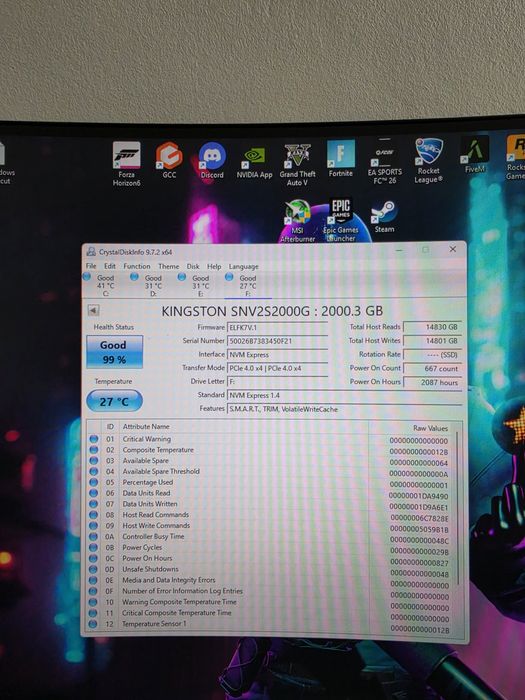Image resolution: width=525 pixels, height=700 pixels.
Task: Open the EA SPORTS FC 26 shortcut
Action: [385, 162]
